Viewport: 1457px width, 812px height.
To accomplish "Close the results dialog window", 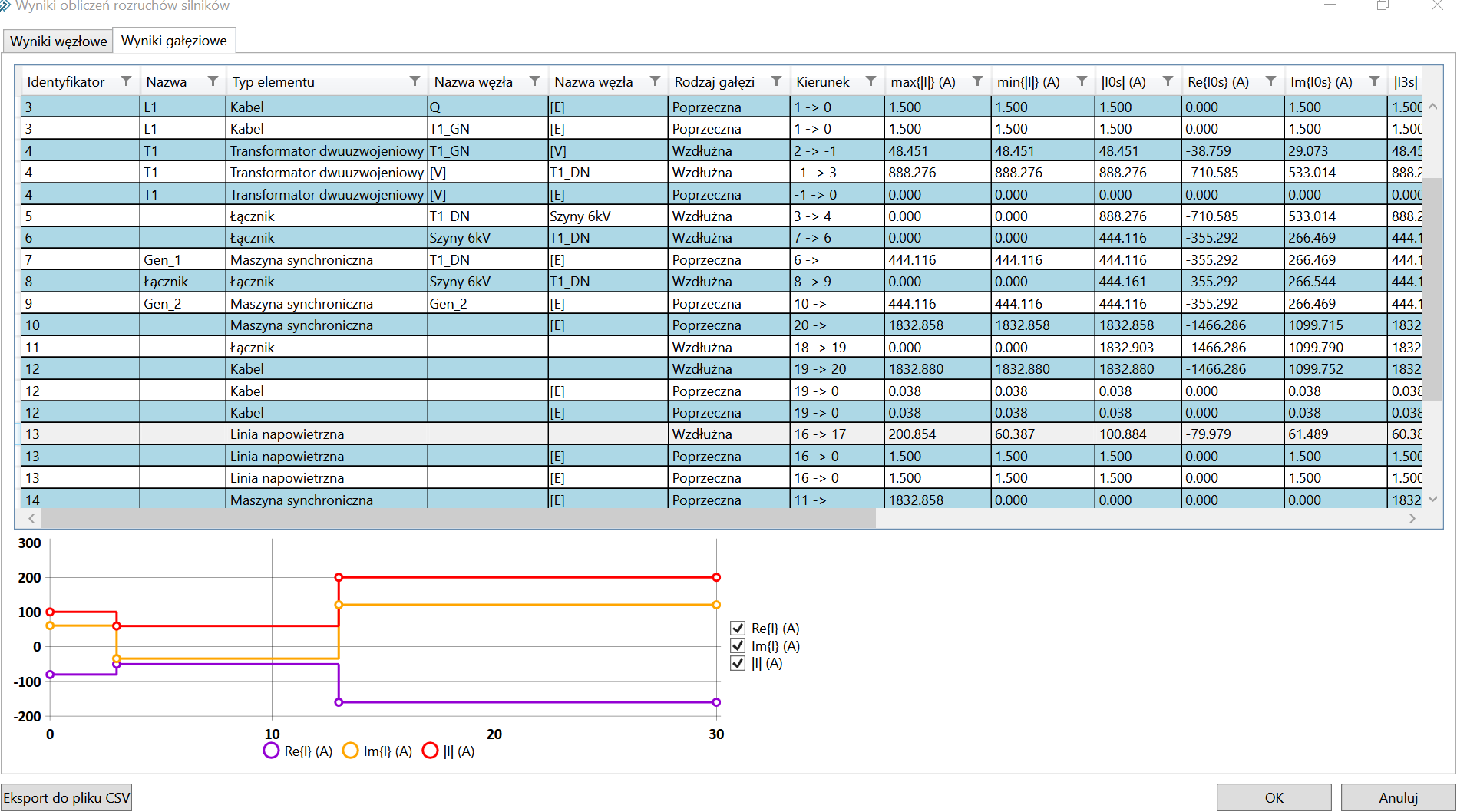I will (1437, 5).
